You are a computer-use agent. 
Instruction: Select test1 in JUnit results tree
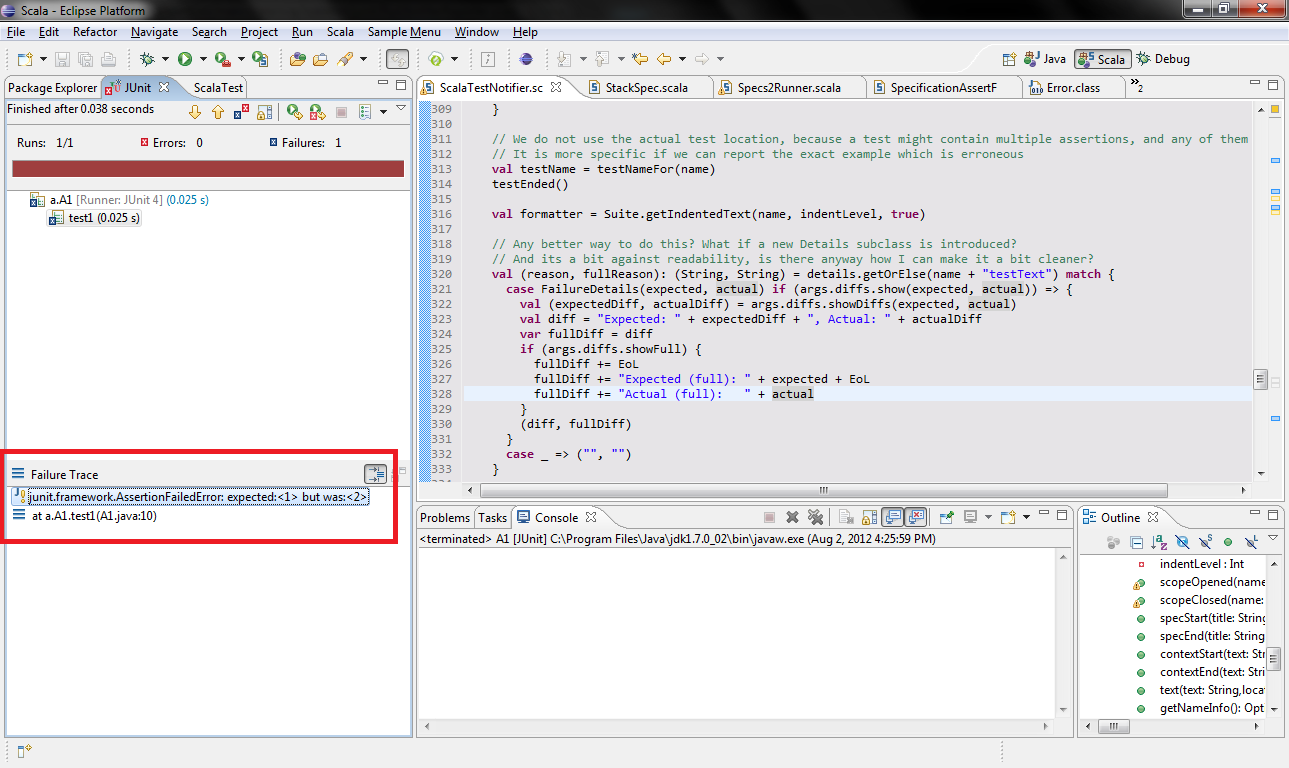(x=95, y=218)
